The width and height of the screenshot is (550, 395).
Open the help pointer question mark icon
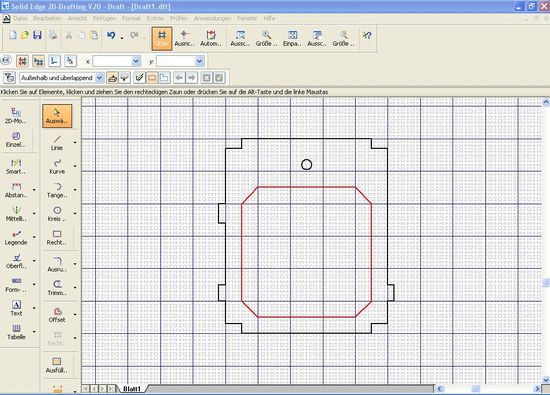click(x=367, y=35)
